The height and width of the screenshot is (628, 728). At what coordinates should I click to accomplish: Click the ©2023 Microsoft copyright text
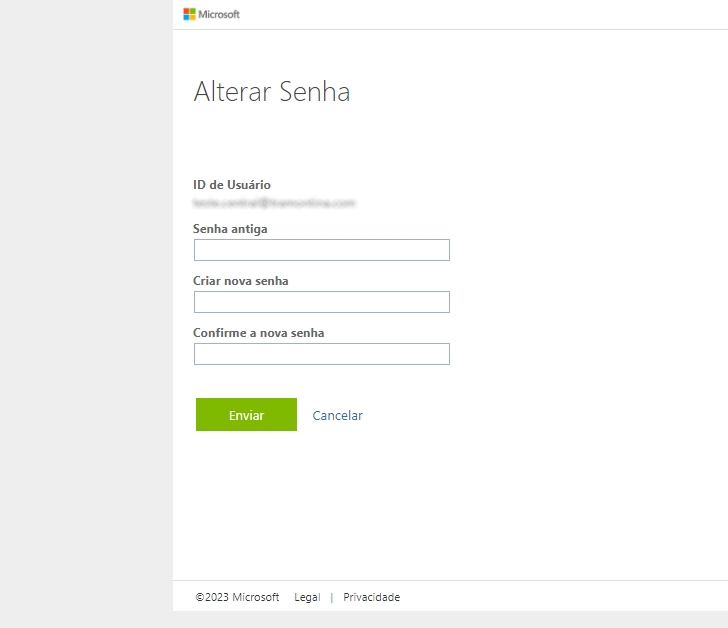[238, 597]
